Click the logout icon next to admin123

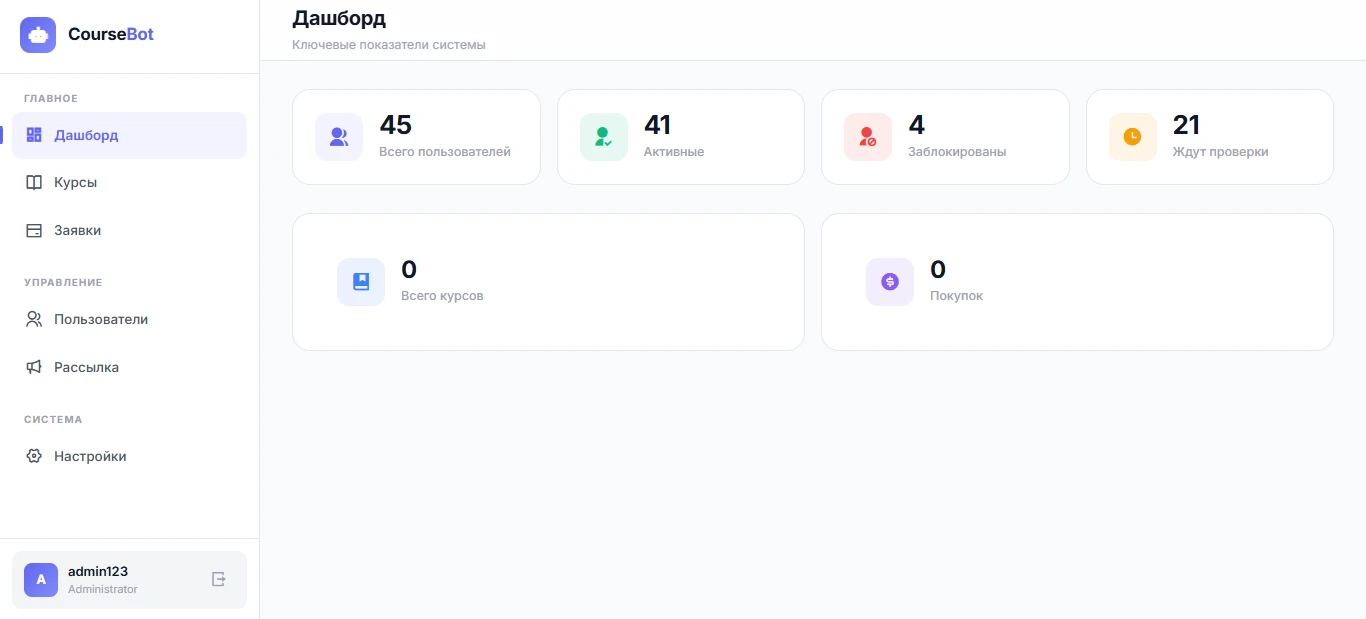pos(219,579)
